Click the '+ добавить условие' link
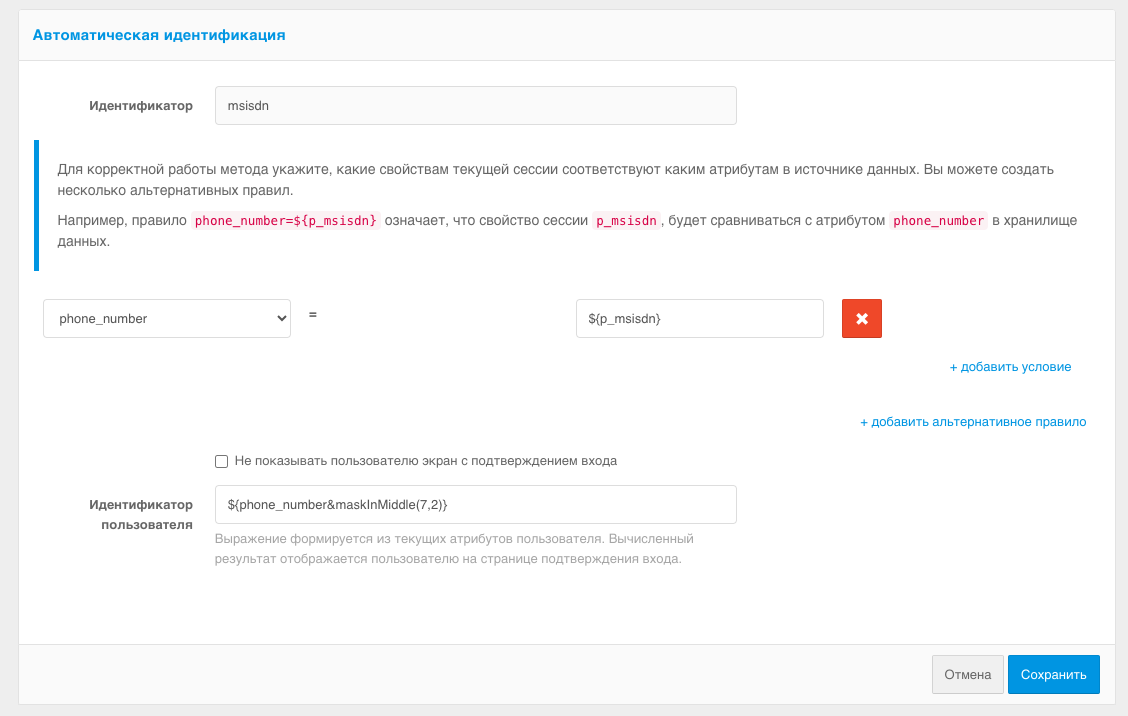The image size is (1128, 716). pos(1010,367)
